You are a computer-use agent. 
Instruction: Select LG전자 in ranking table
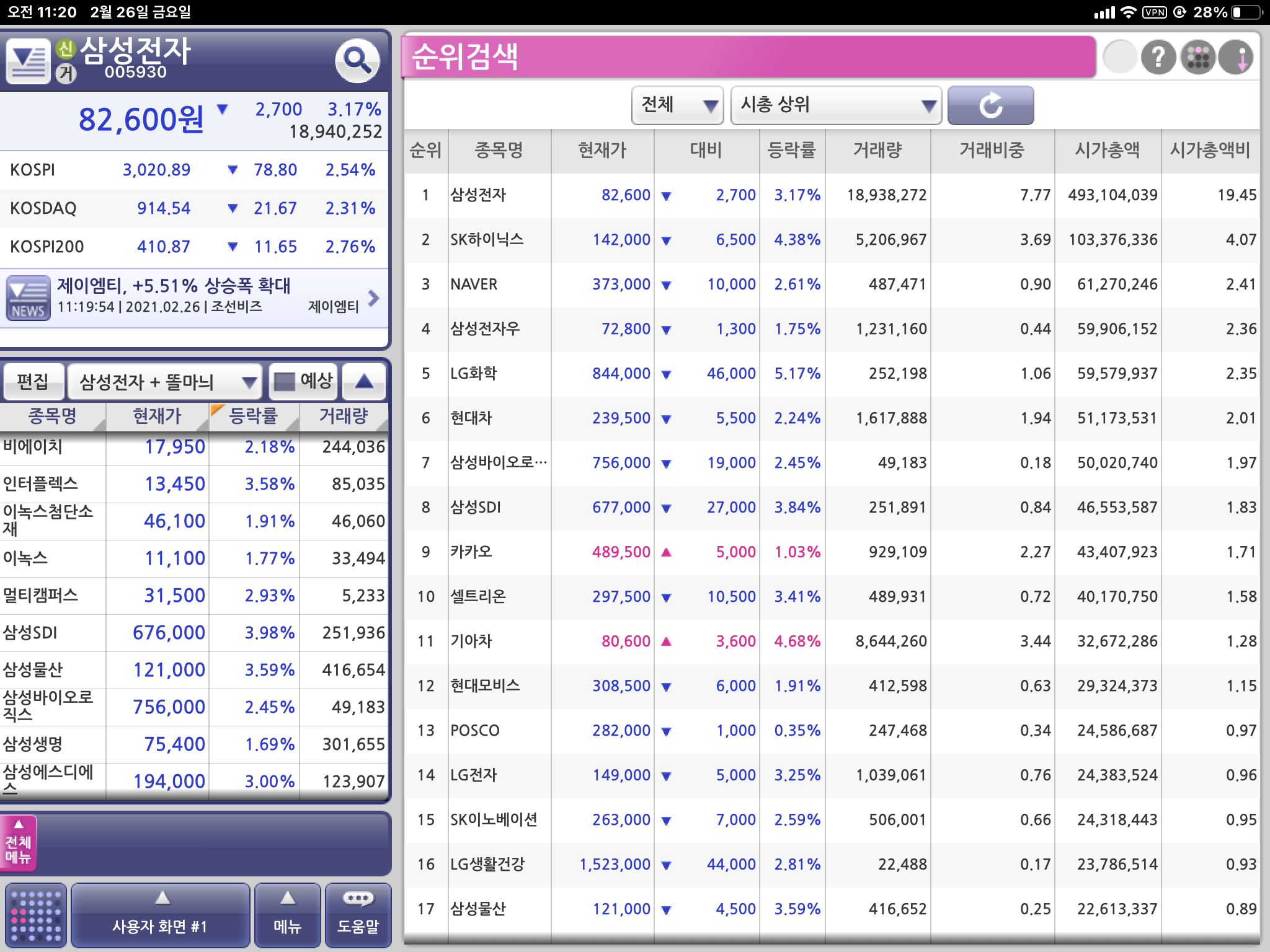(x=832, y=775)
